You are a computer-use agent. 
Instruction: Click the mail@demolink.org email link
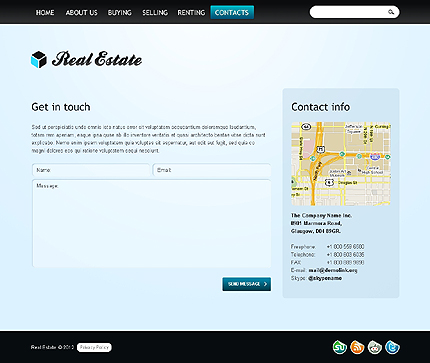point(333,270)
